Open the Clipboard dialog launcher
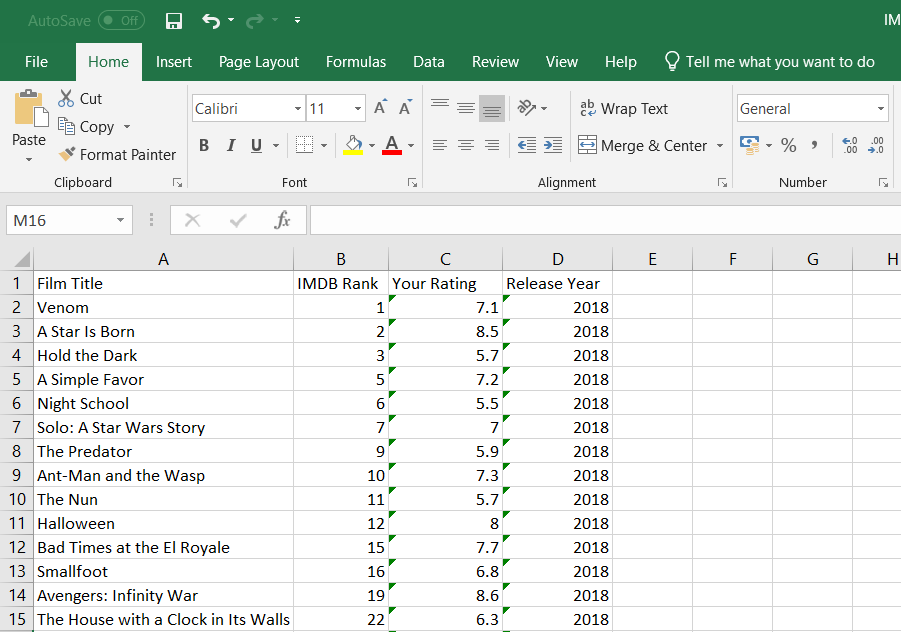Screen dimensions: 901x632 [178, 183]
